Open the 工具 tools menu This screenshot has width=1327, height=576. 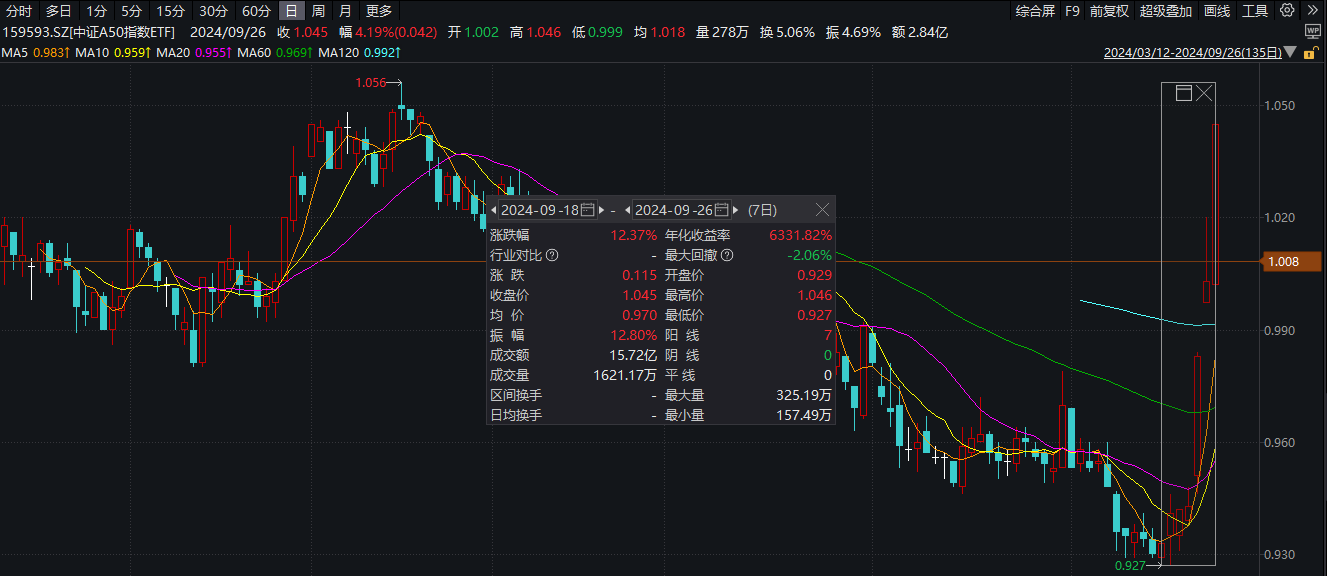[x=1254, y=11]
